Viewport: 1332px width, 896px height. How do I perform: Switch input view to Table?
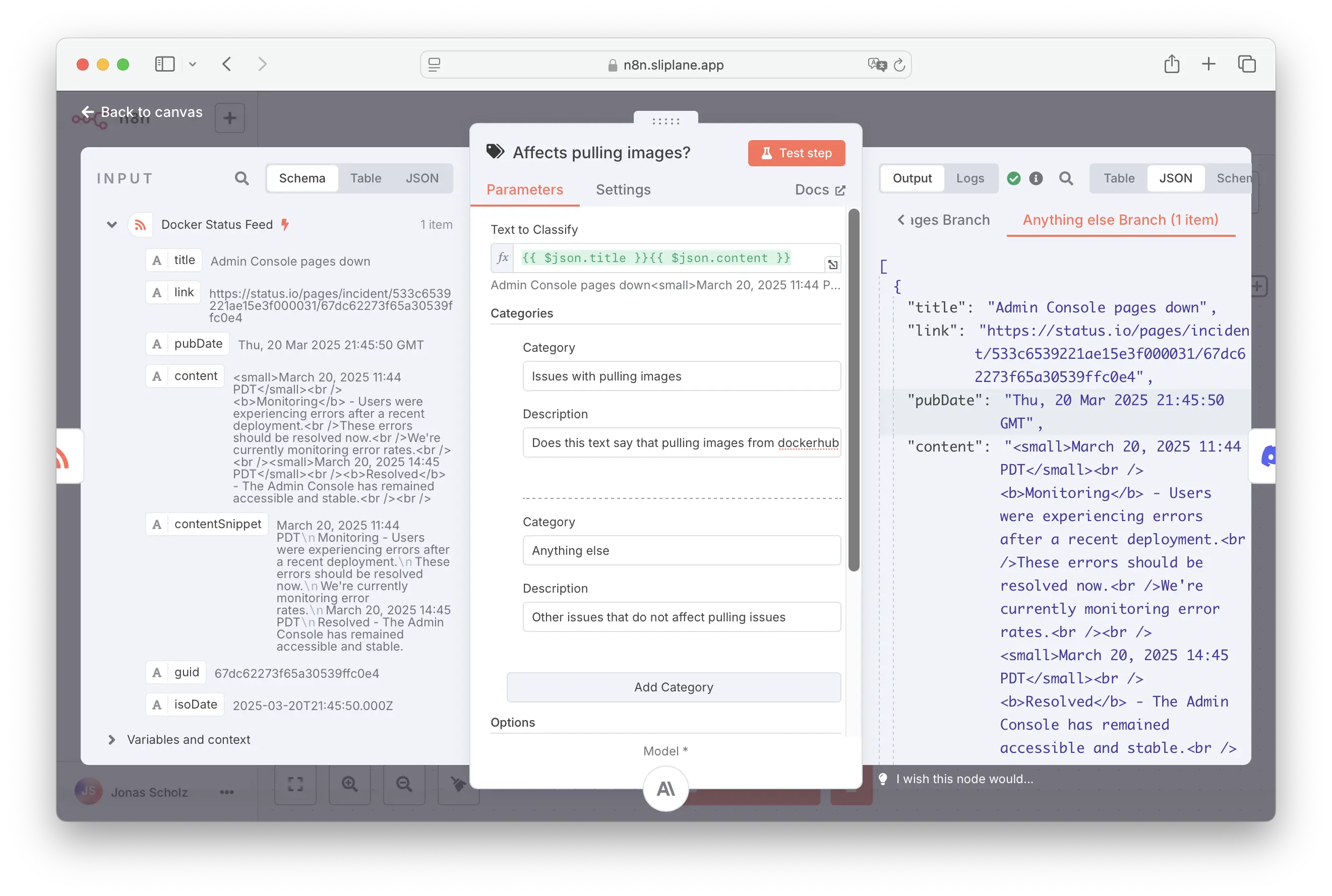click(366, 178)
